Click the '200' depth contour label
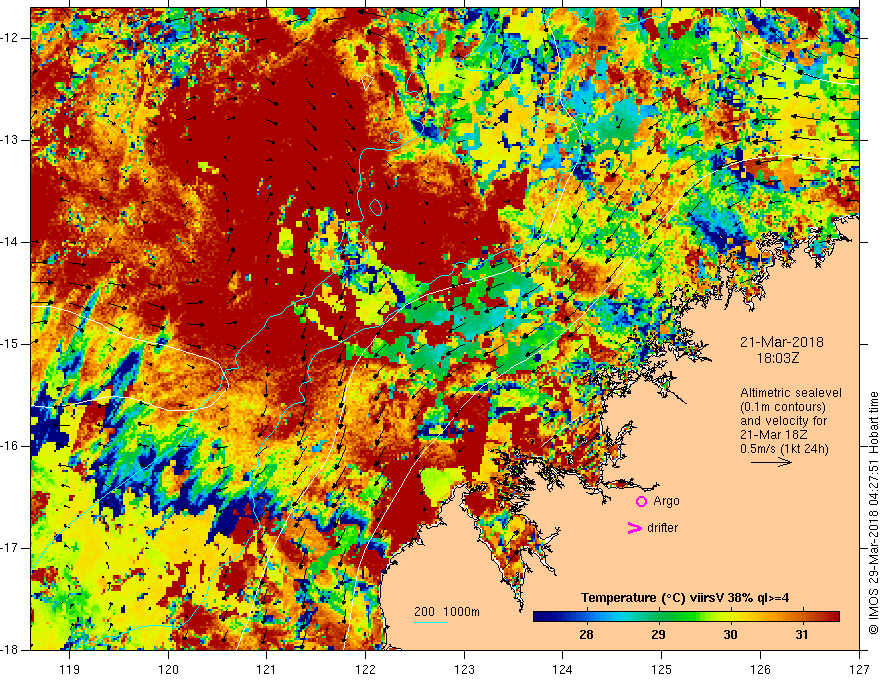The width and height of the screenshot is (880, 680). coord(424,612)
